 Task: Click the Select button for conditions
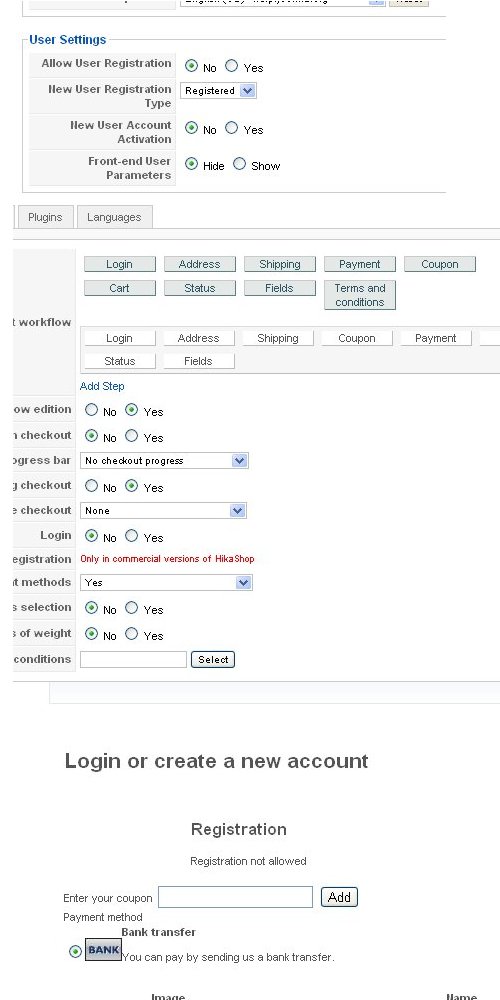pyautogui.click(x=213, y=659)
